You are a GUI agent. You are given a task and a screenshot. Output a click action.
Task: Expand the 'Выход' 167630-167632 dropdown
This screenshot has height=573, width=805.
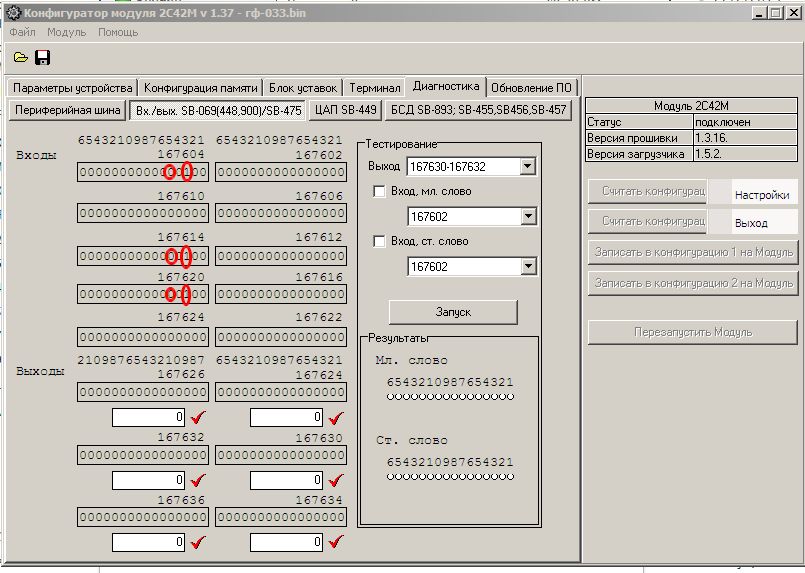click(527, 166)
